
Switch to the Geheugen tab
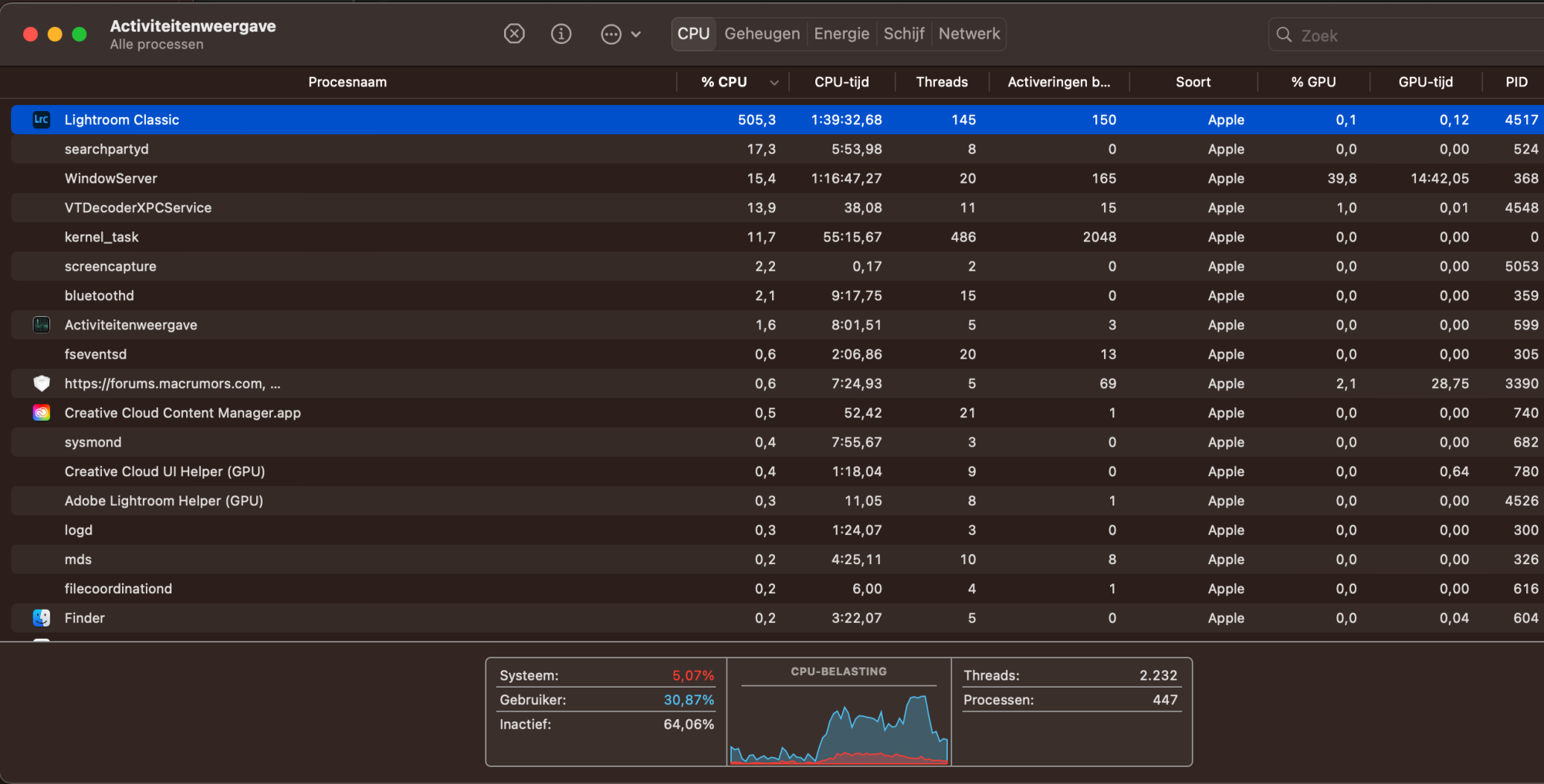762,34
